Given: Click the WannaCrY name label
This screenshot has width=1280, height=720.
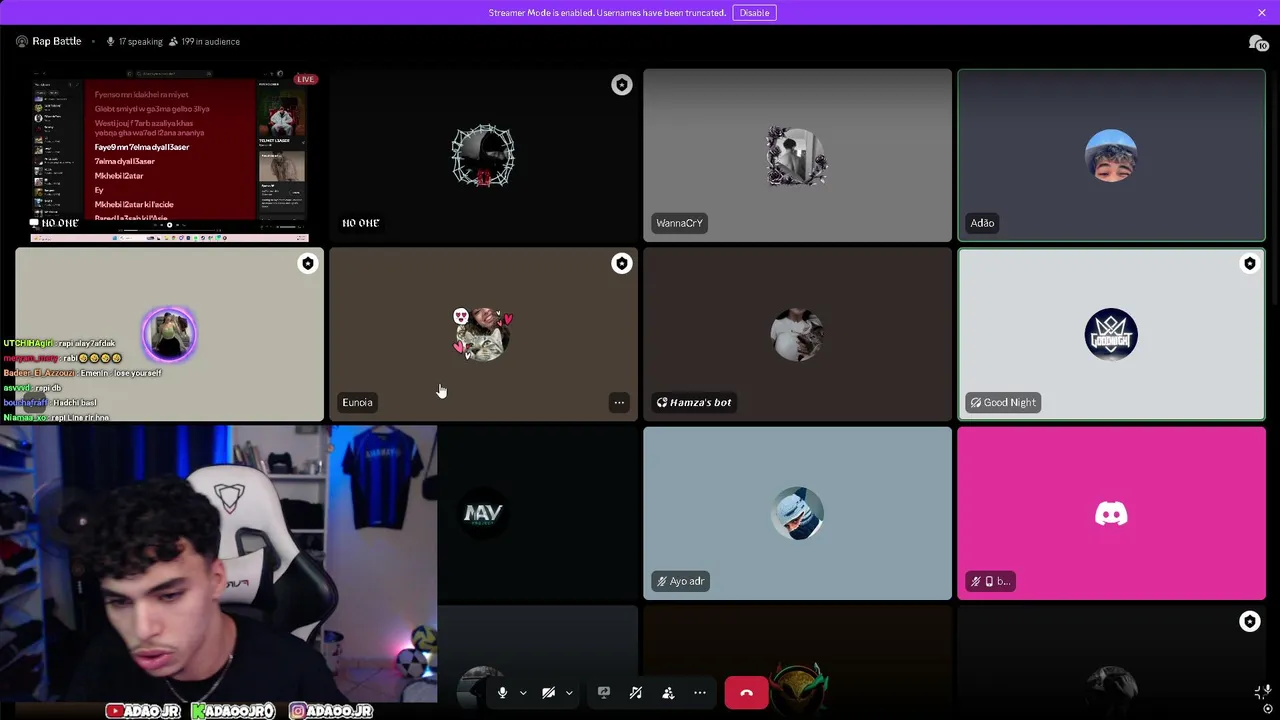Looking at the screenshot, I should pyautogui.click(x=679, y=223).
